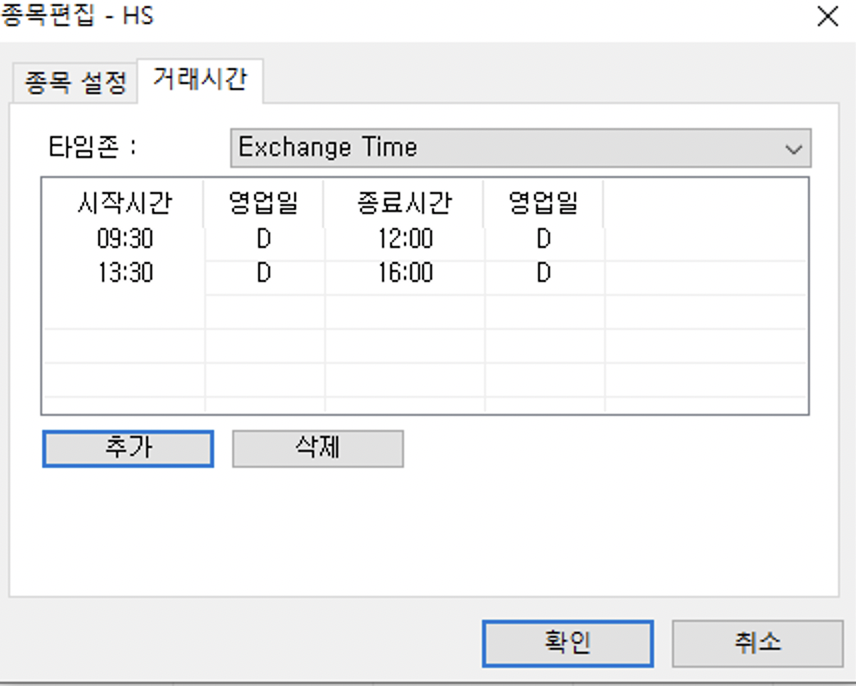The width and height of the screenshot is (856, 686).
Task: Select the 12:00 end time cell
Action: point(405,240)
